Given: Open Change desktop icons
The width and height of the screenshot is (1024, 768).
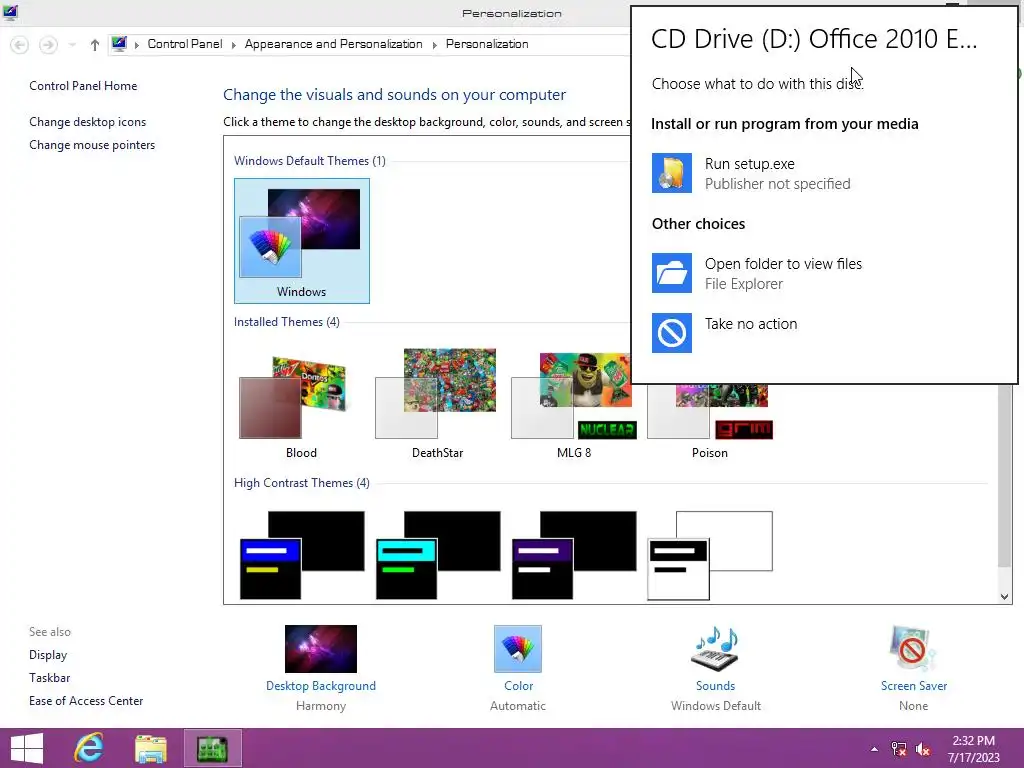Looking at the screenshot, I should (x=88, y=121).
